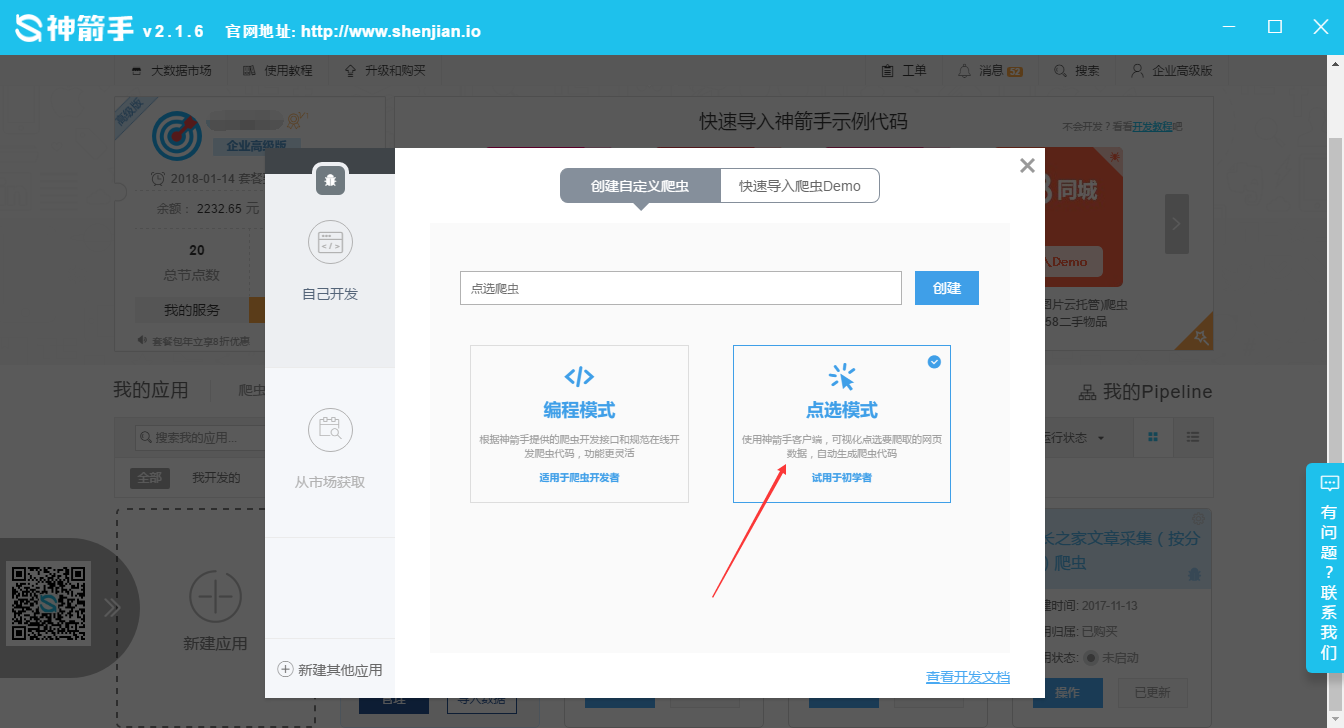The image size is (1344, 728).
Task: Open the 自己开发 code window icon
Action: click(330, 243)
